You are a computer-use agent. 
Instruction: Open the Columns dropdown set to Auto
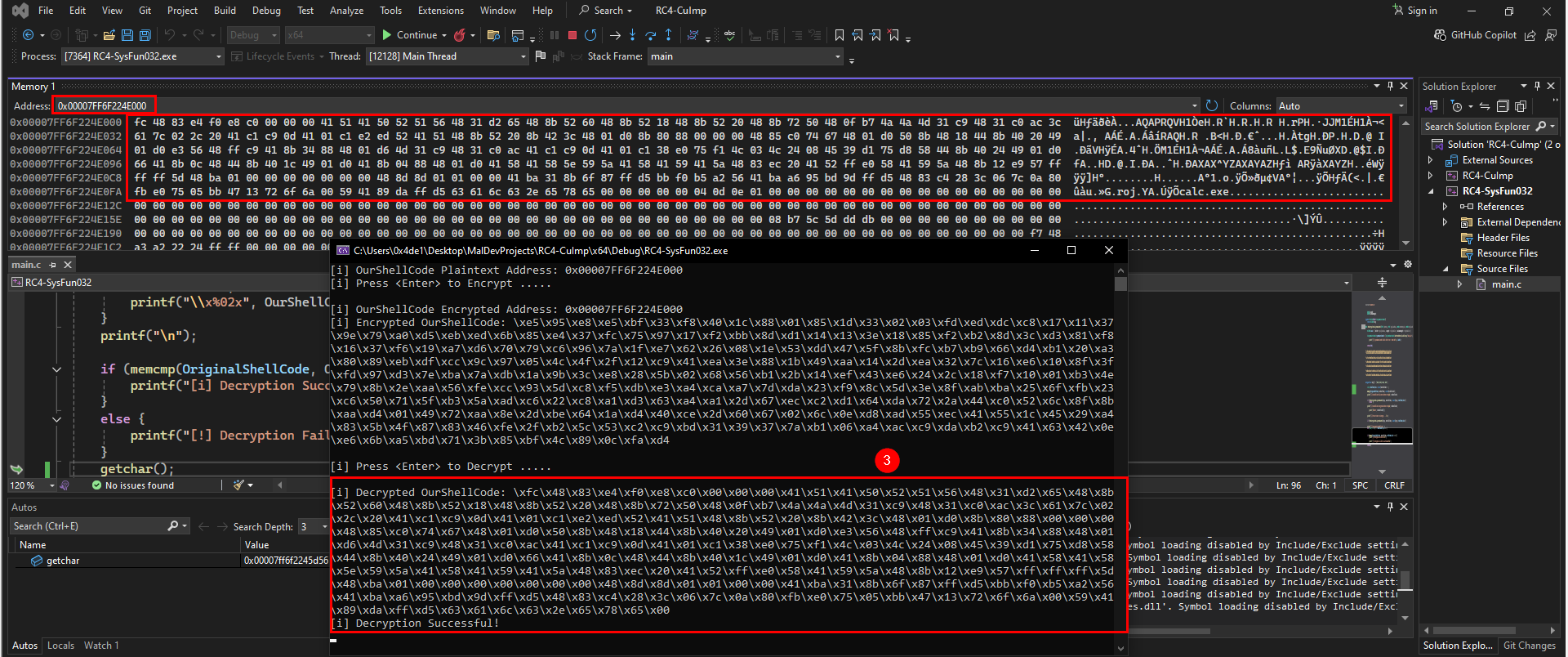(x=1342, y=106)
